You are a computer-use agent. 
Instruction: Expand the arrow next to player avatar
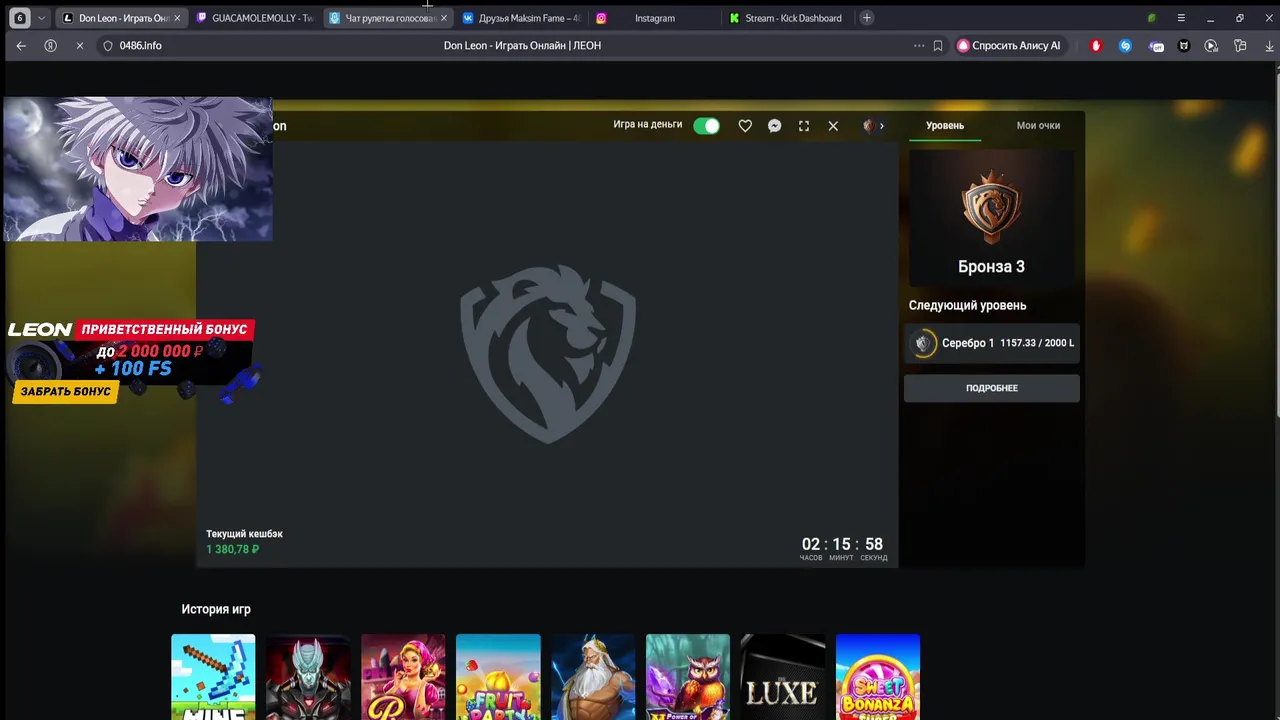(x=881, y=126)
